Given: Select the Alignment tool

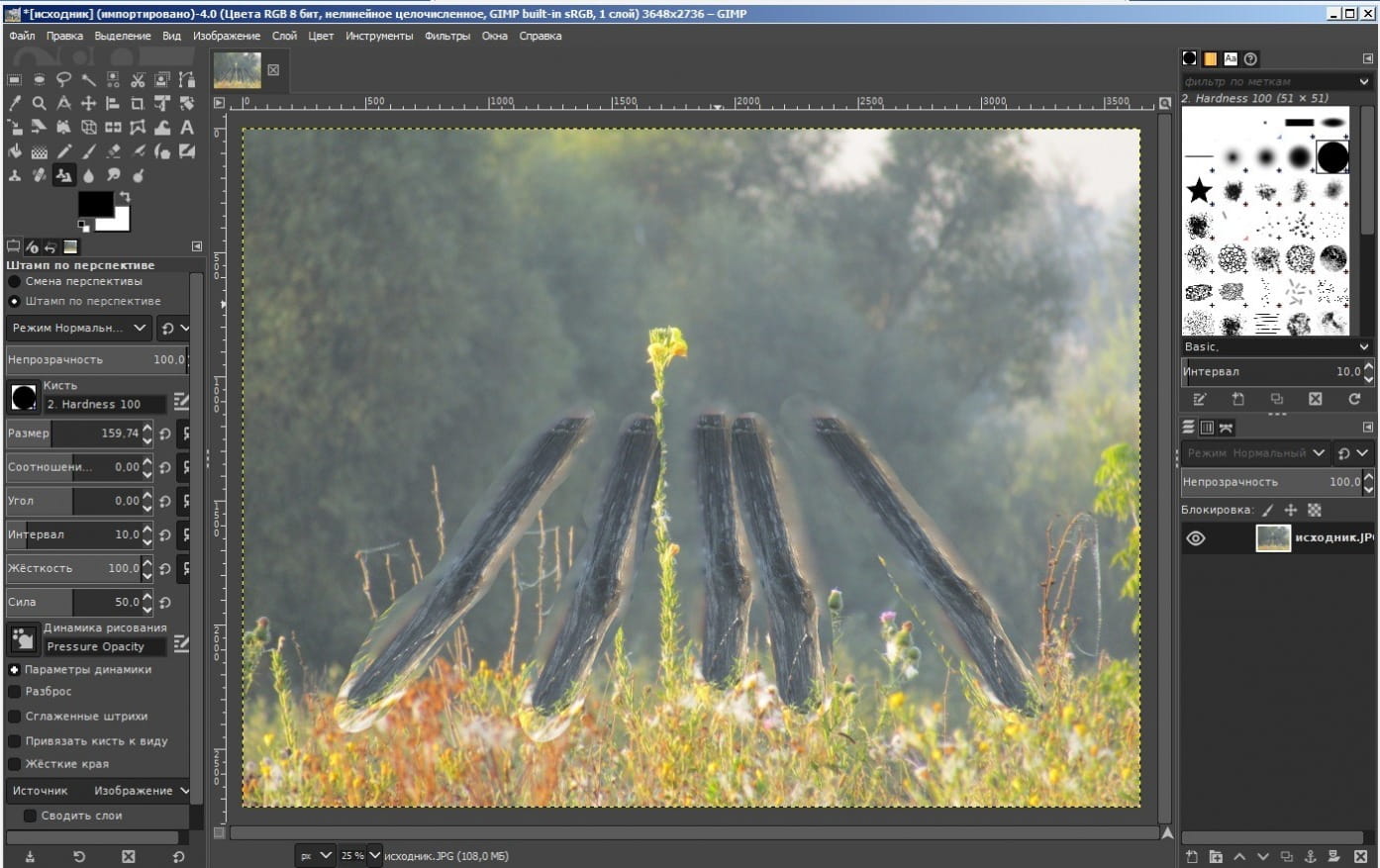Looking at the screenshot, I should (x=113, y=103).
